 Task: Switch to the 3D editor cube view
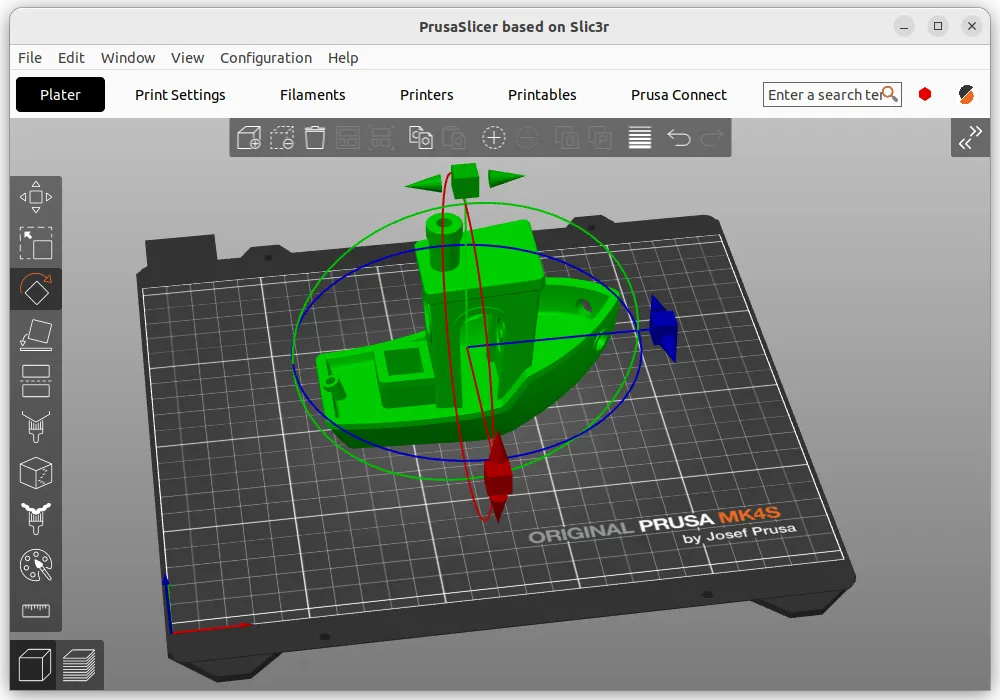[x=35, y=664]
